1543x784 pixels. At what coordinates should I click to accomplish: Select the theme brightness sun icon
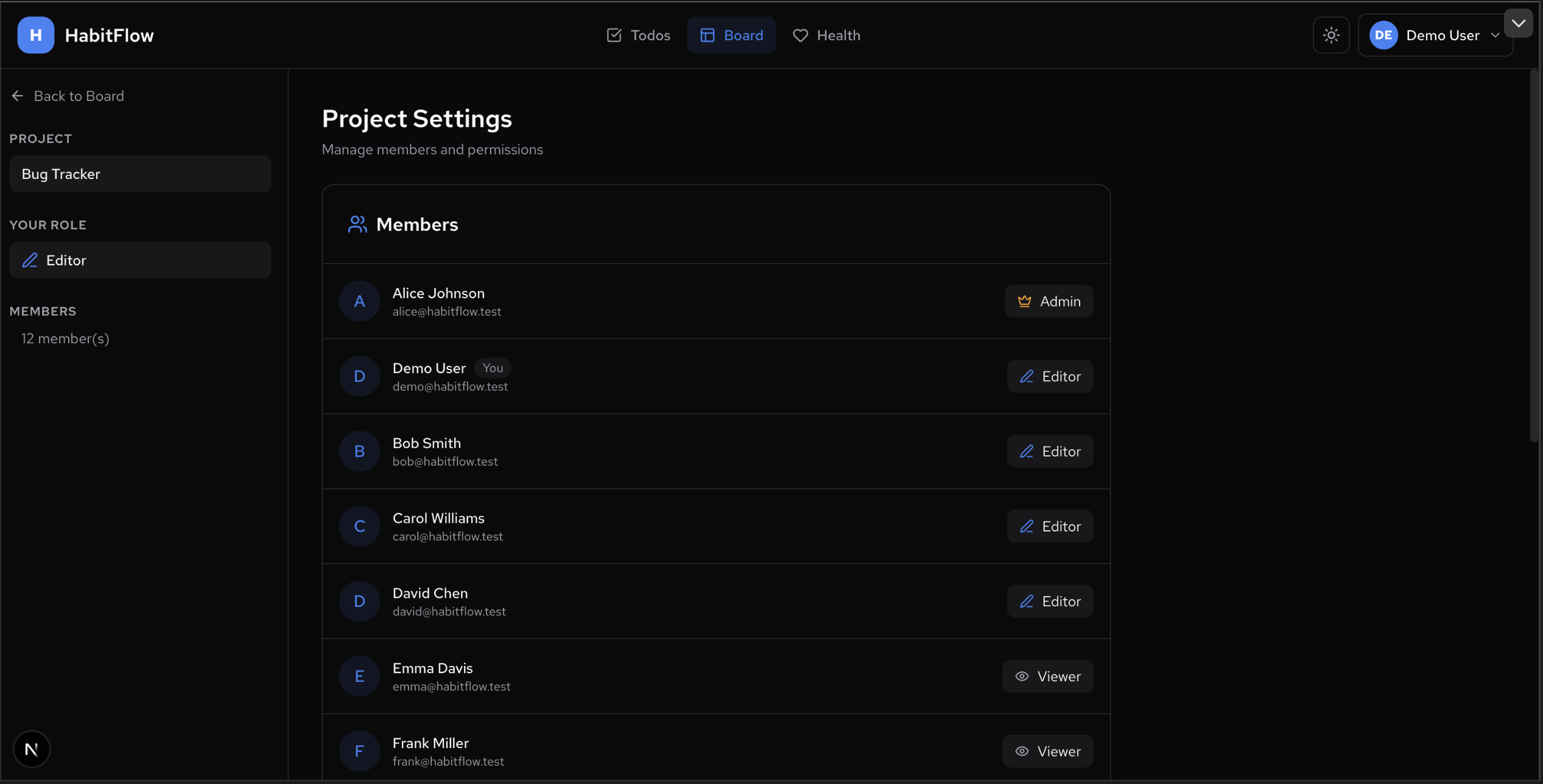(1331, 35)
